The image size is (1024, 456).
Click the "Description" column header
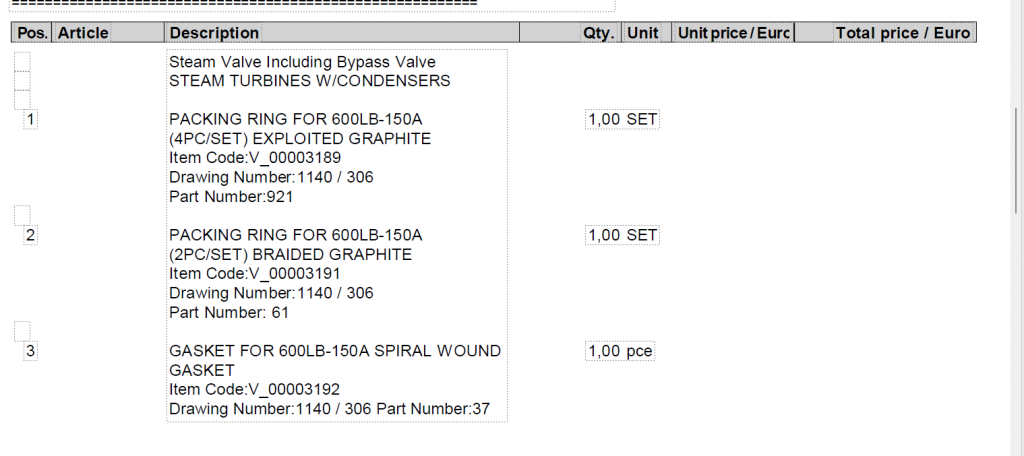[214, 33]
